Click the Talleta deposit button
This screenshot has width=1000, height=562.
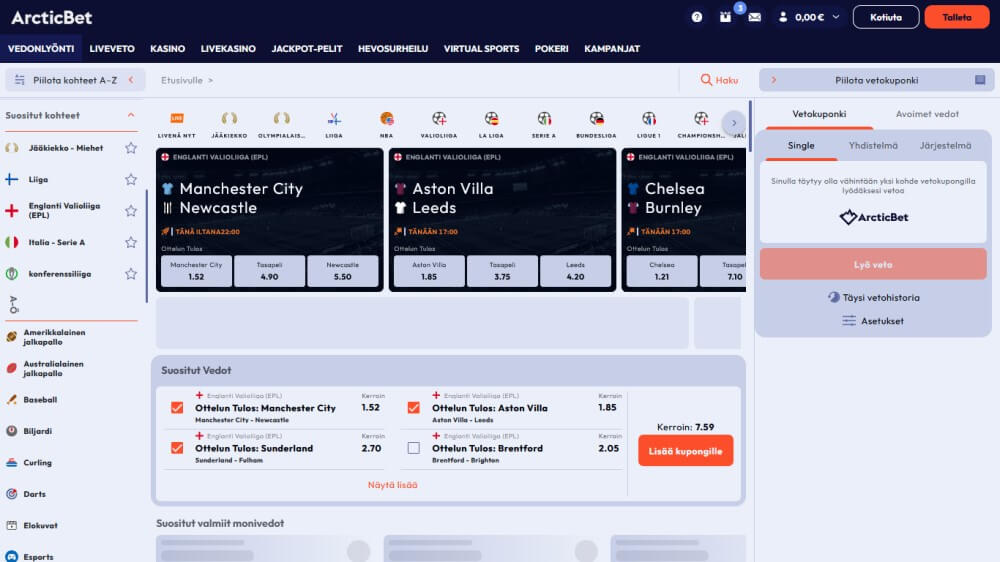coord(956,17)
